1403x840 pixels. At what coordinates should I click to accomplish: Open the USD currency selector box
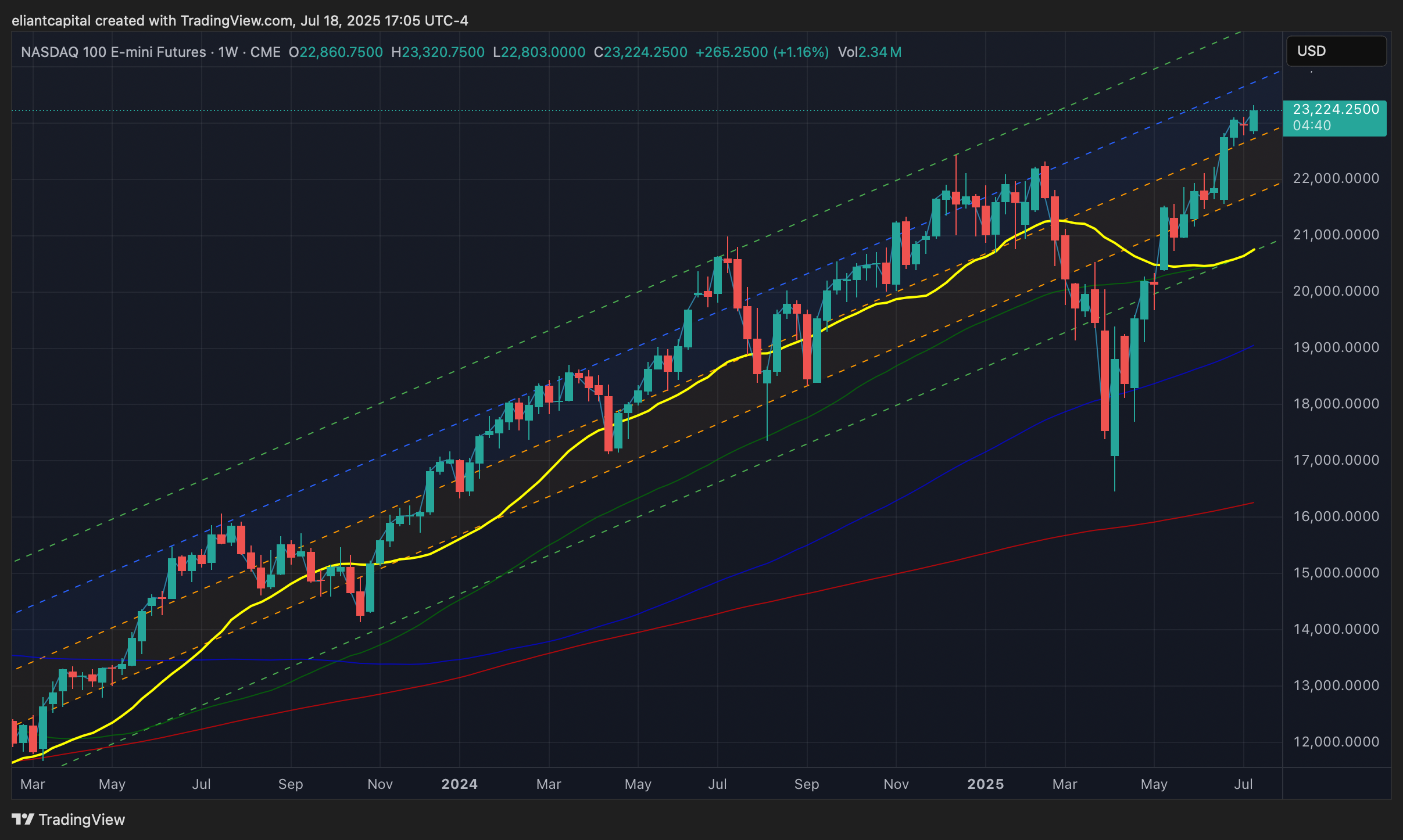coord(1336,51)
